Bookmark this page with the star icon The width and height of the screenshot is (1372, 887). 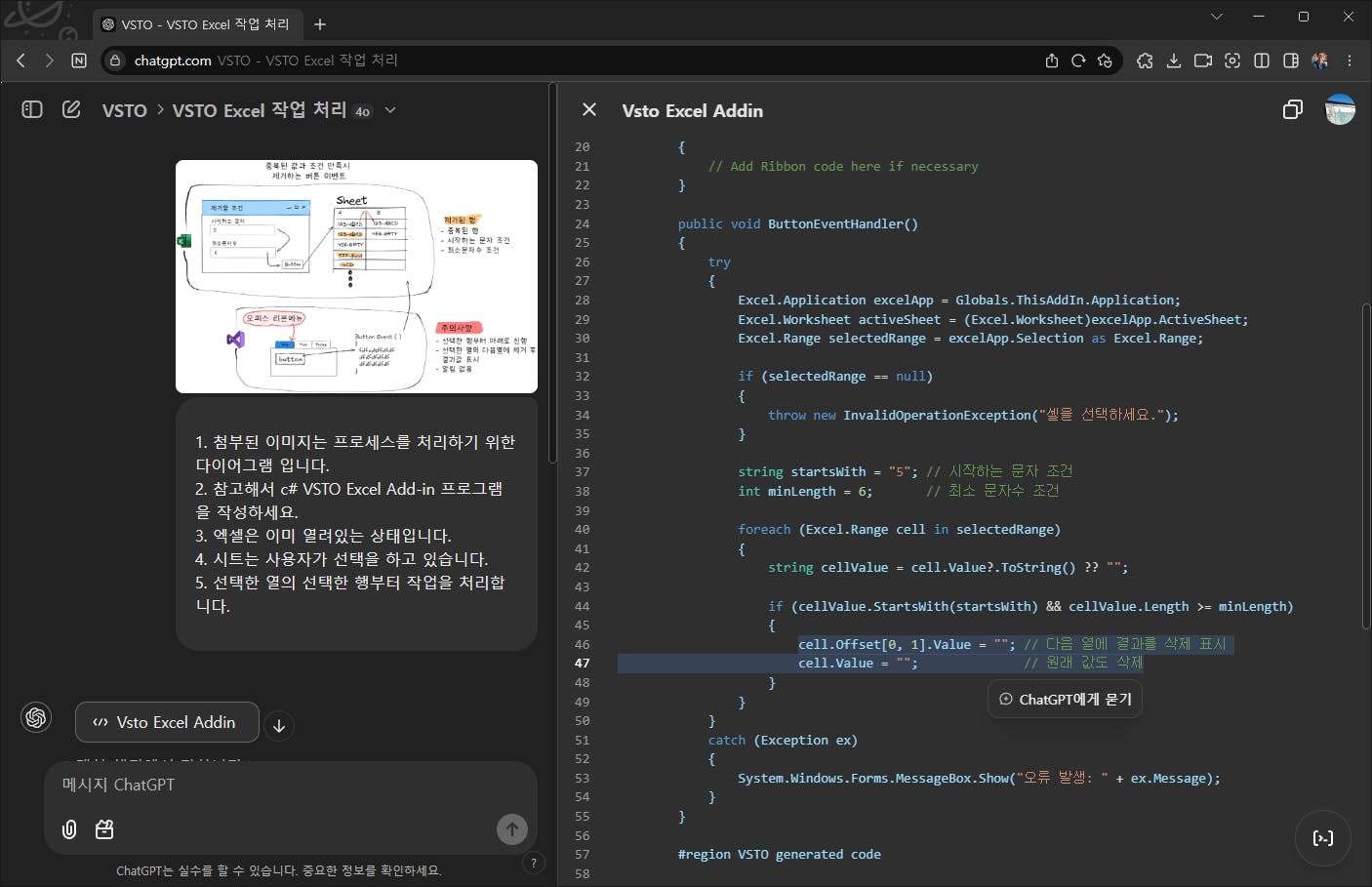pyautogui.click(x=1105, y=60)
